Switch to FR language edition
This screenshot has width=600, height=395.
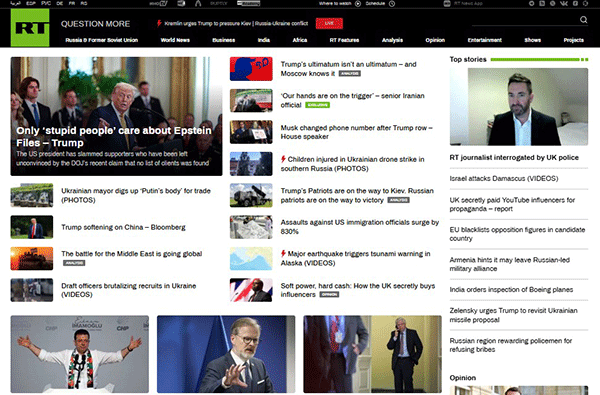pyautogui.click(x=72, y=3)
